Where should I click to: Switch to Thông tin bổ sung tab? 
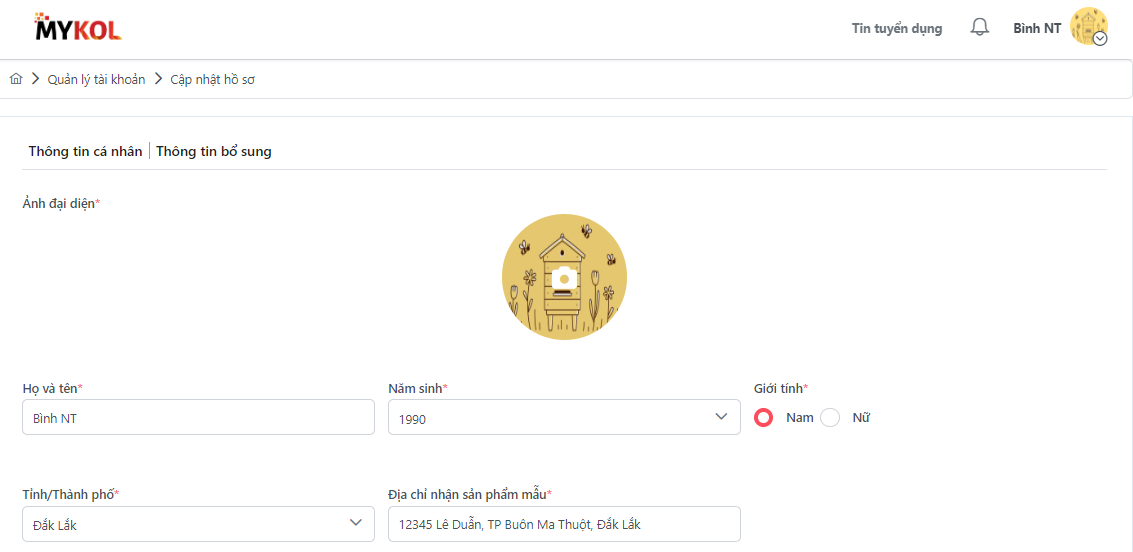pyautogui.click(x=214, y=152)
